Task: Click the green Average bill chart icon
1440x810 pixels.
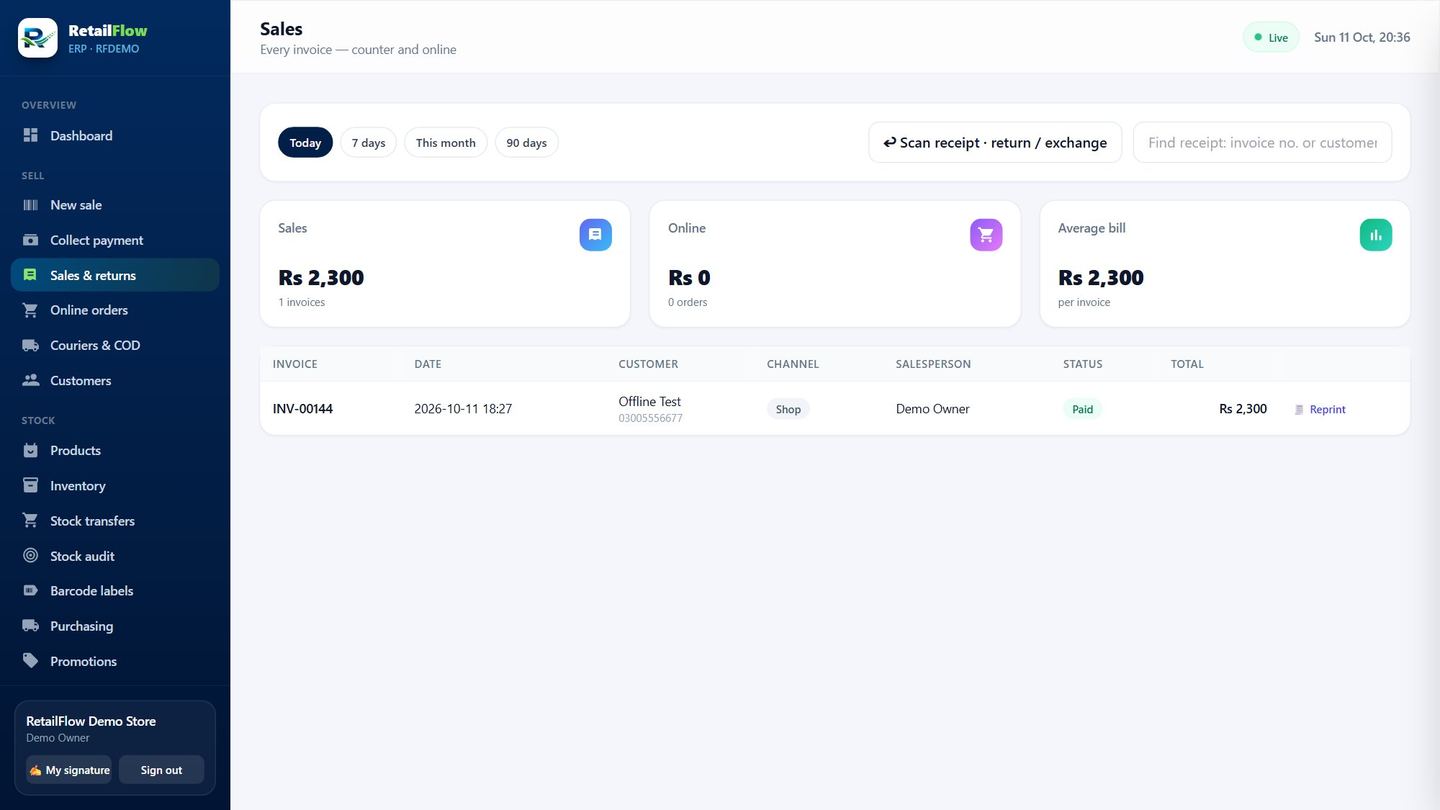Action: tap(1376, 235)
